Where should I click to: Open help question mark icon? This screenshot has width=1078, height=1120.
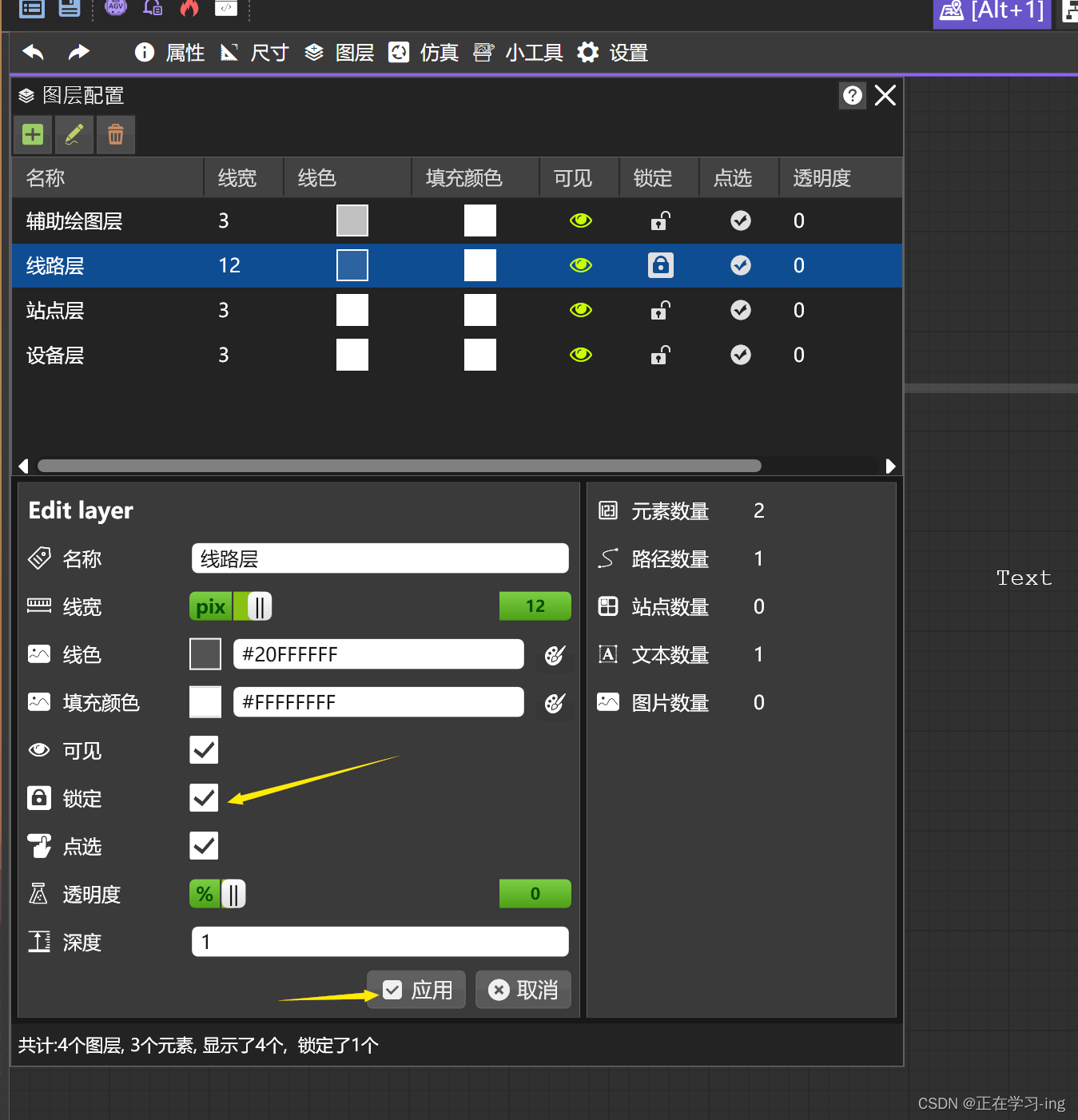click(853, 96)
